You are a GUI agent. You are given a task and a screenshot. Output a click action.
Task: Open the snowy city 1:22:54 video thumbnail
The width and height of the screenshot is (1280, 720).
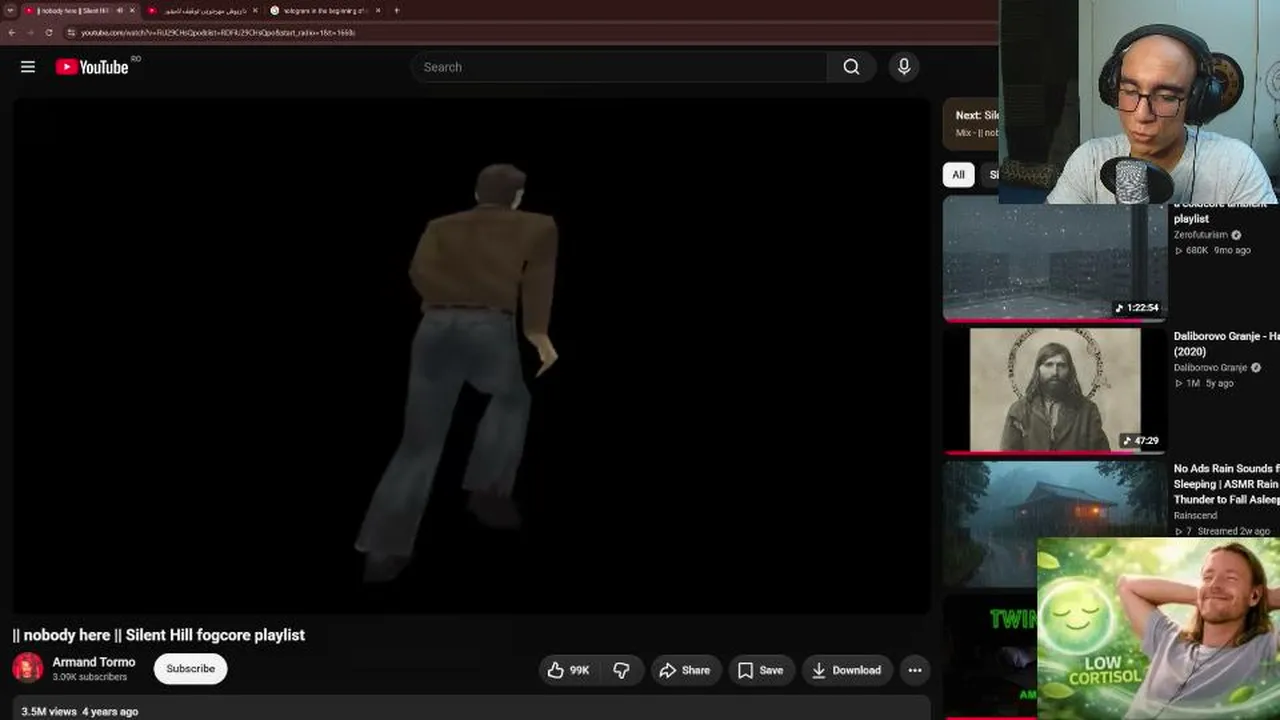click(x=1055, y=259)
